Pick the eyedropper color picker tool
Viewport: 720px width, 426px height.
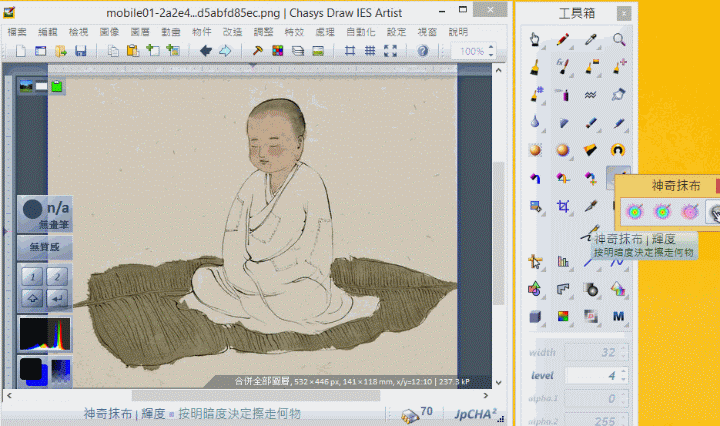click(591, 39)
